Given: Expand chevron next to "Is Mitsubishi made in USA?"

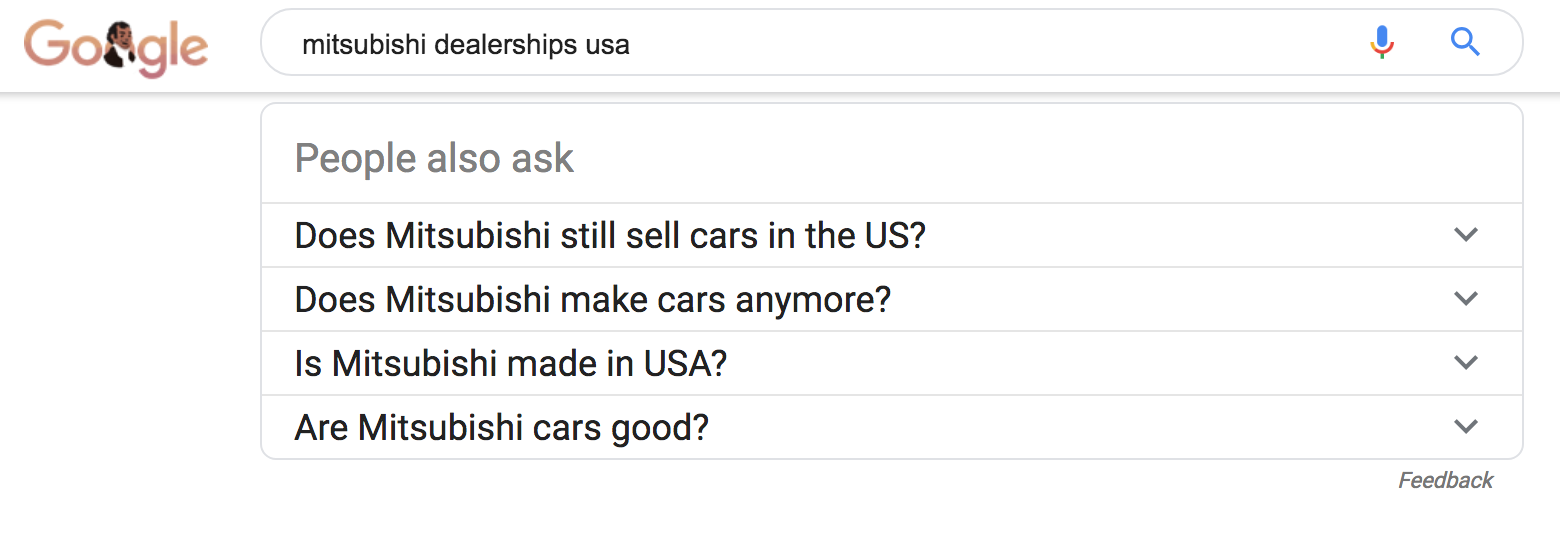Looking at the screenshot, I should pyautogui.click(x=1465, y=363).
